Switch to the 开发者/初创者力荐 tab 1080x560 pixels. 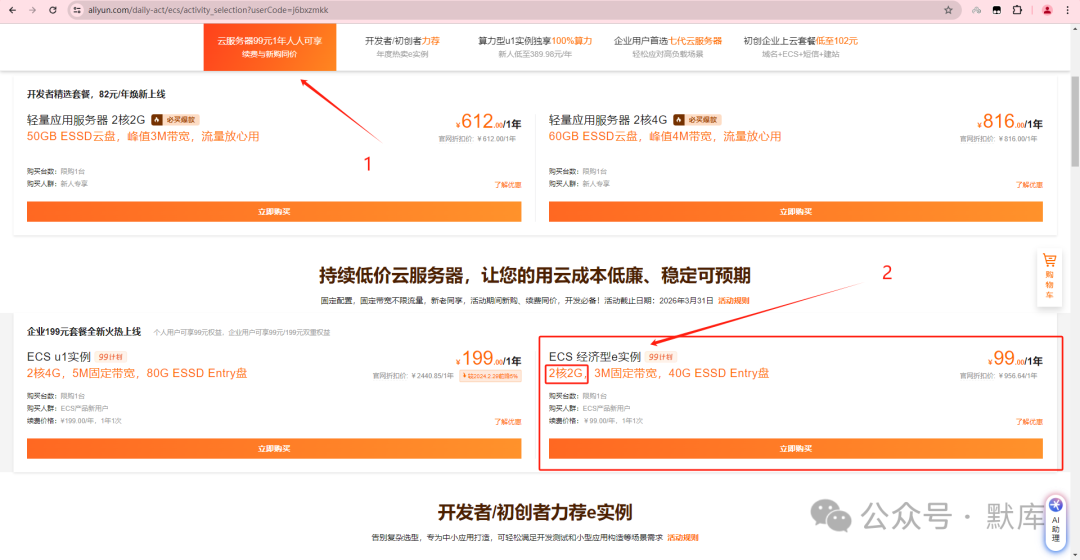[x=402, y=47]
